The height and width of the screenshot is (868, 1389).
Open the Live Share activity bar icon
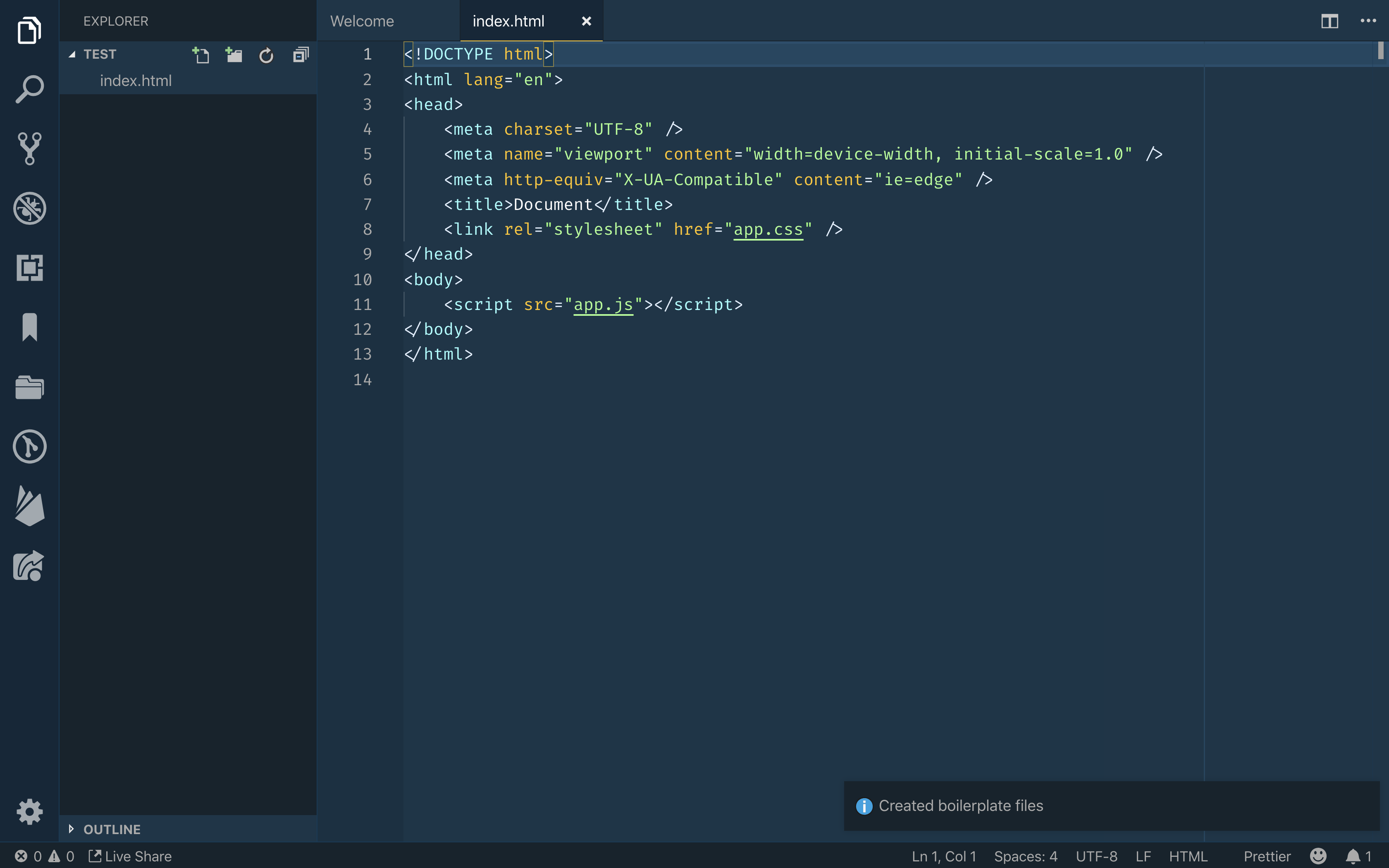[29, 566]
